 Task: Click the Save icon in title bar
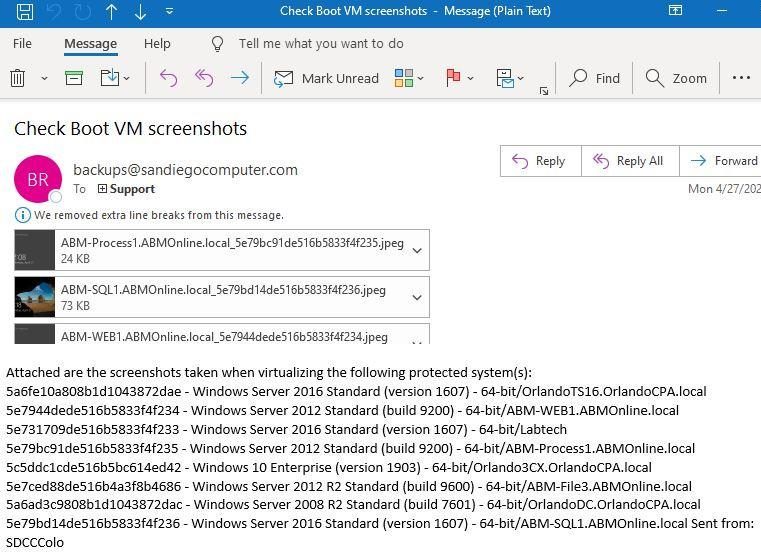point(25,11)
